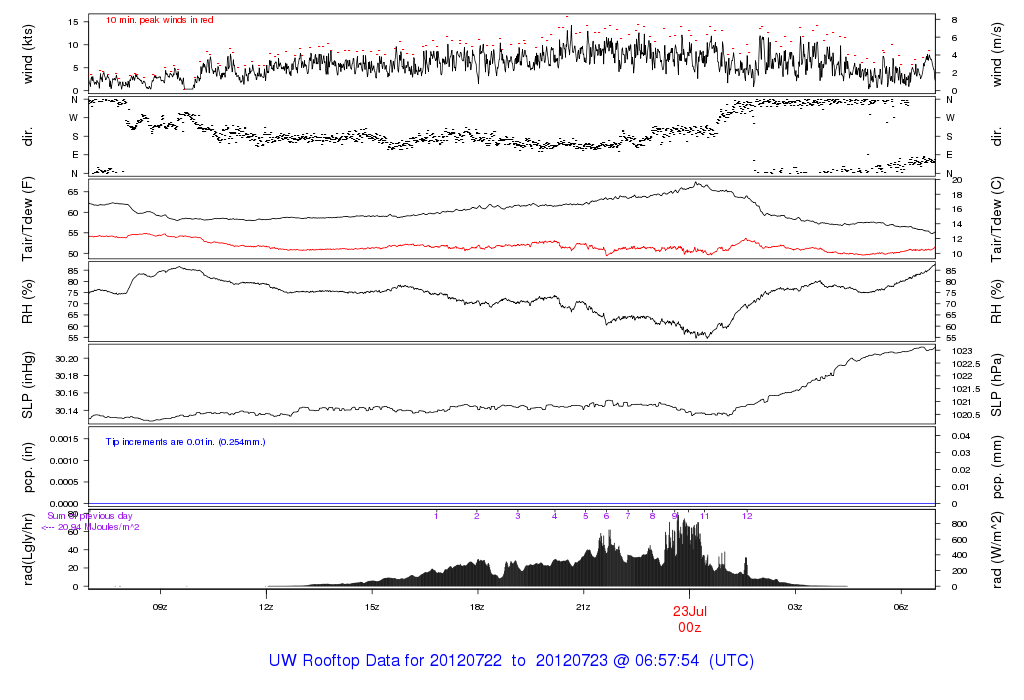Click the '0.0015' precipitation tick value

[64, 439]
